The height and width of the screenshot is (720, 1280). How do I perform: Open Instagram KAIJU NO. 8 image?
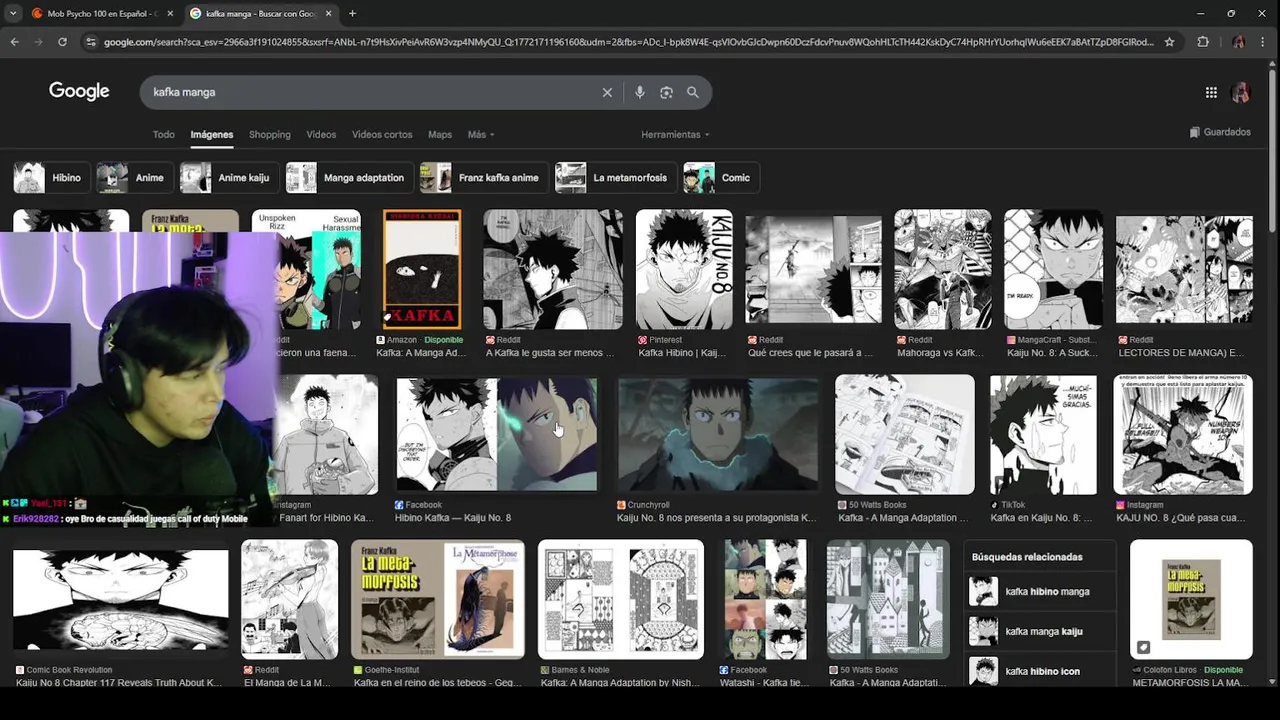click(x=1183, y=435)
